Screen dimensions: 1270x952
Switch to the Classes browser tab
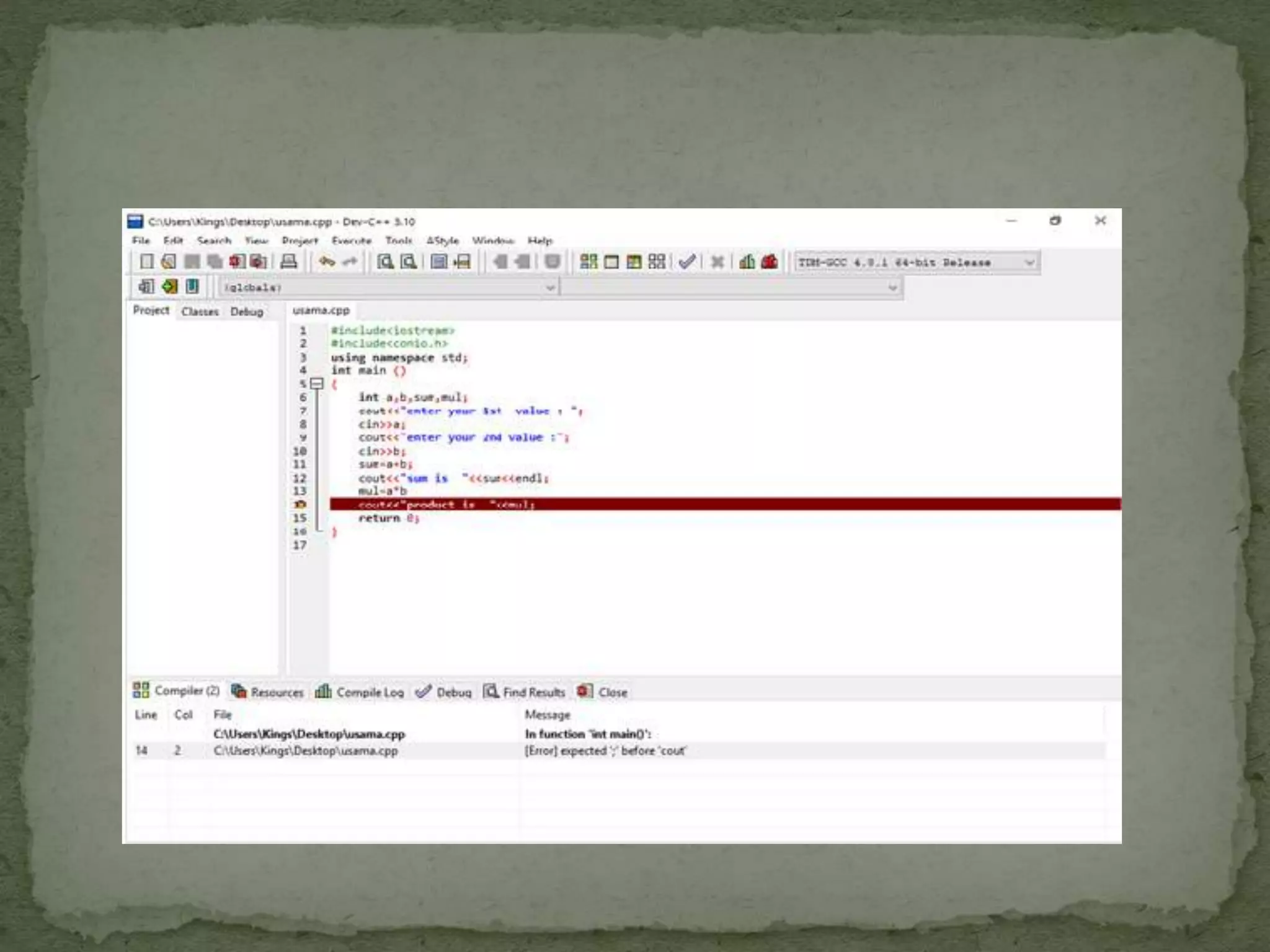pyautogui.click(x=200, y=311)
